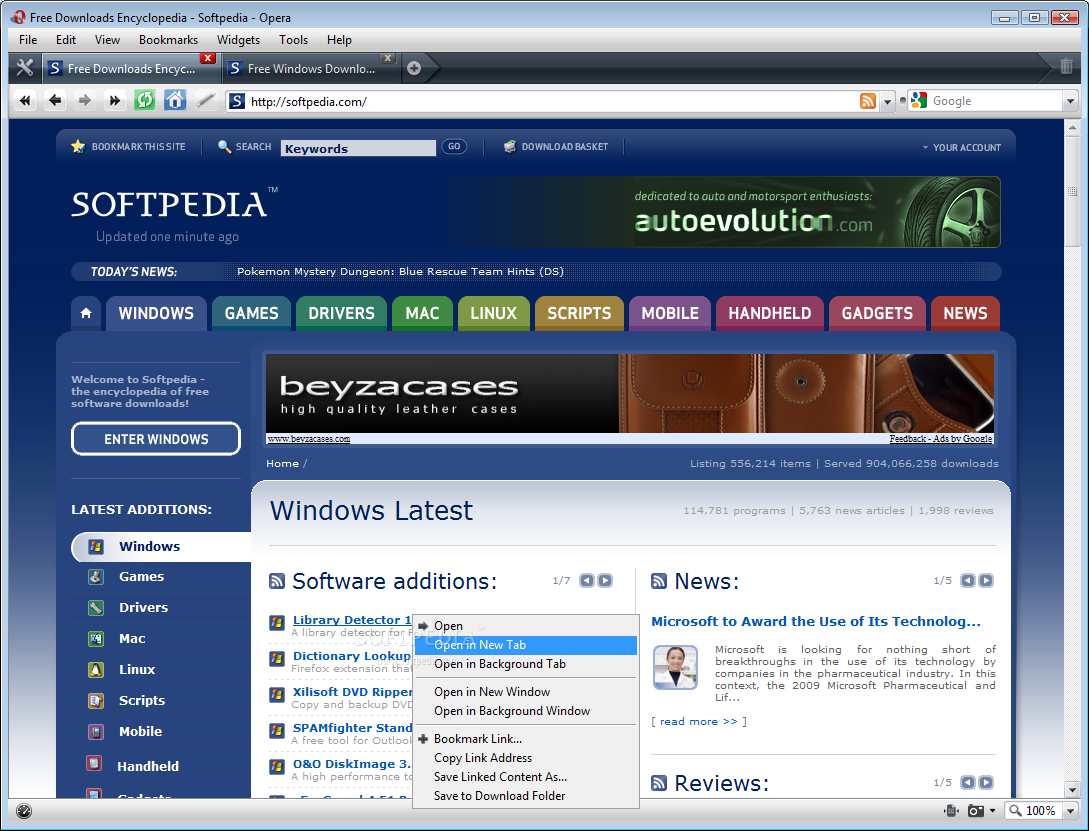Click the Reviews section RSS icon
This screenshot has width=1089, height=831.
(658, 783)
